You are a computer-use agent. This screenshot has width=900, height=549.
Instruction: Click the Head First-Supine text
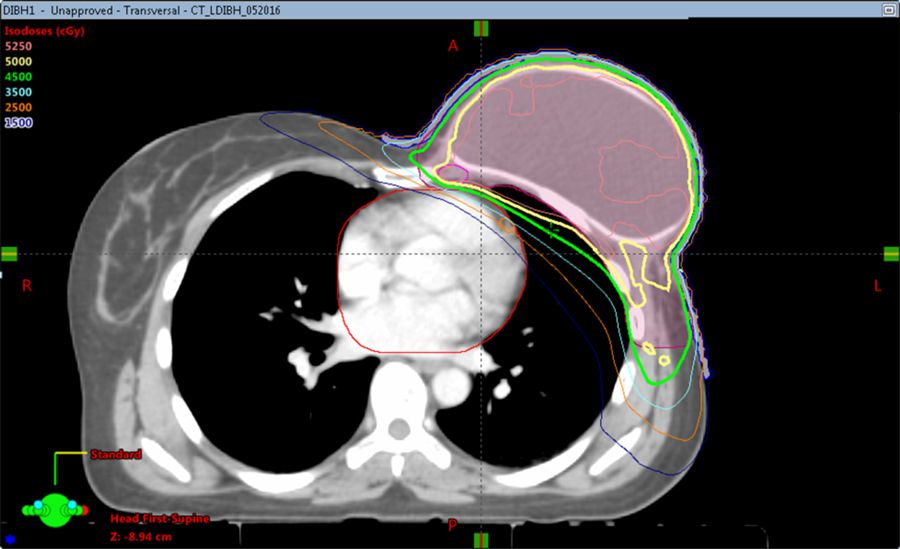[150, 519]
